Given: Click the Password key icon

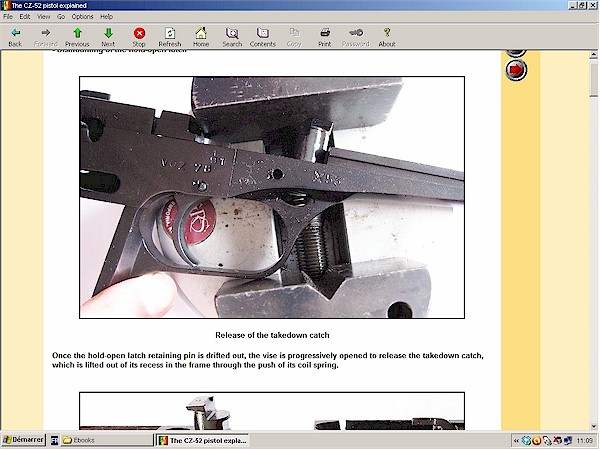Looking at the screenshot, I should 355,37.
